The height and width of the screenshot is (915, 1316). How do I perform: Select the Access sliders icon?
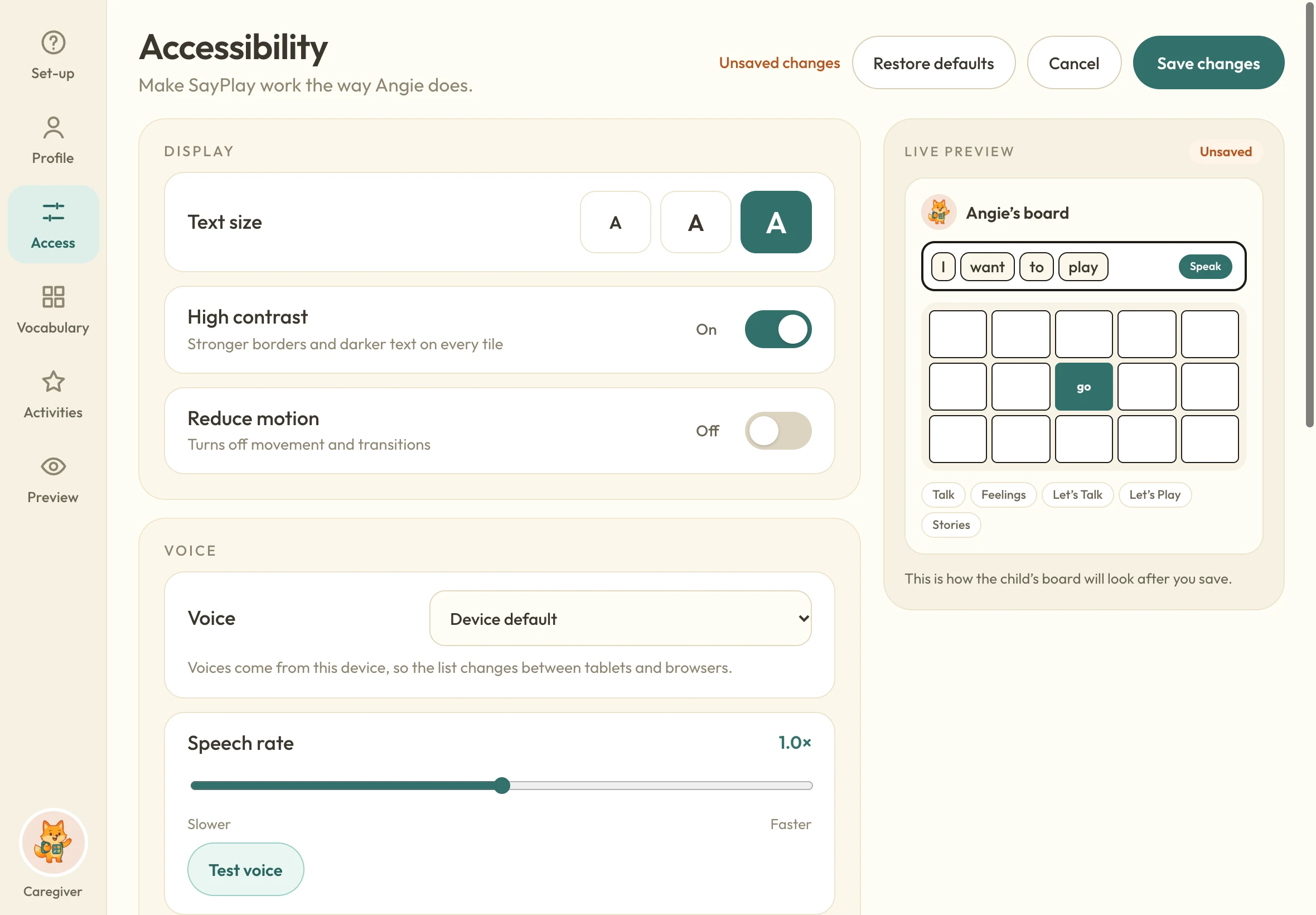(54, 211)
